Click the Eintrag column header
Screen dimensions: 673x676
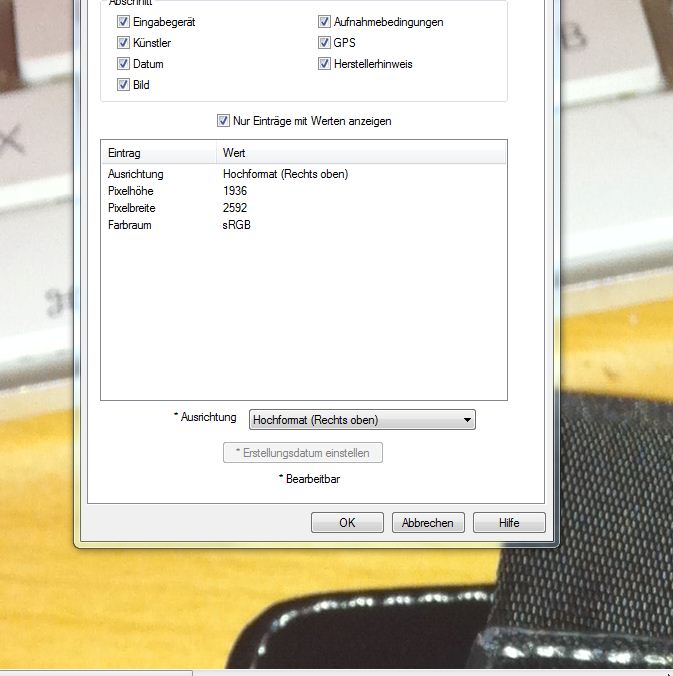tap(158, 154)
